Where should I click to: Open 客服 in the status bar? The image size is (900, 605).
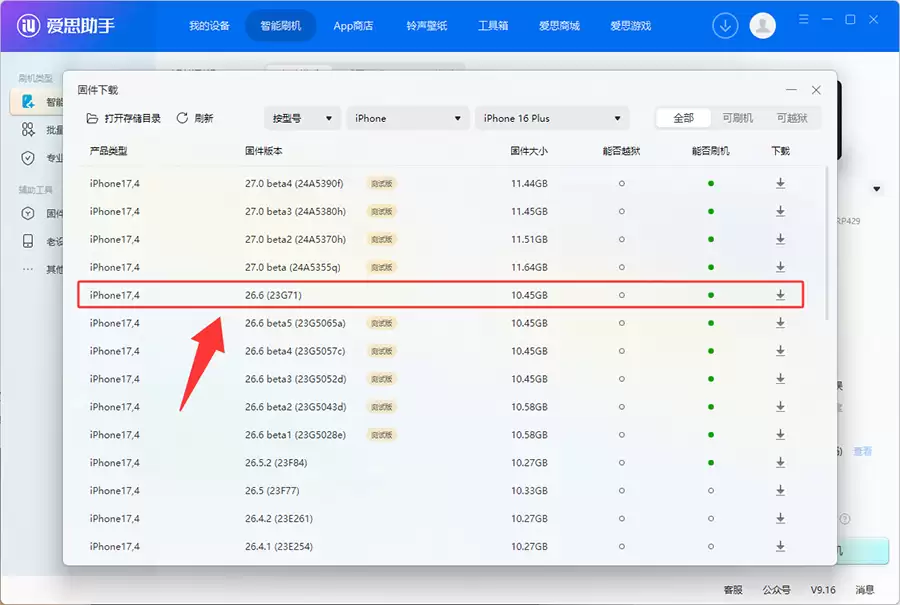pos(733,590)
